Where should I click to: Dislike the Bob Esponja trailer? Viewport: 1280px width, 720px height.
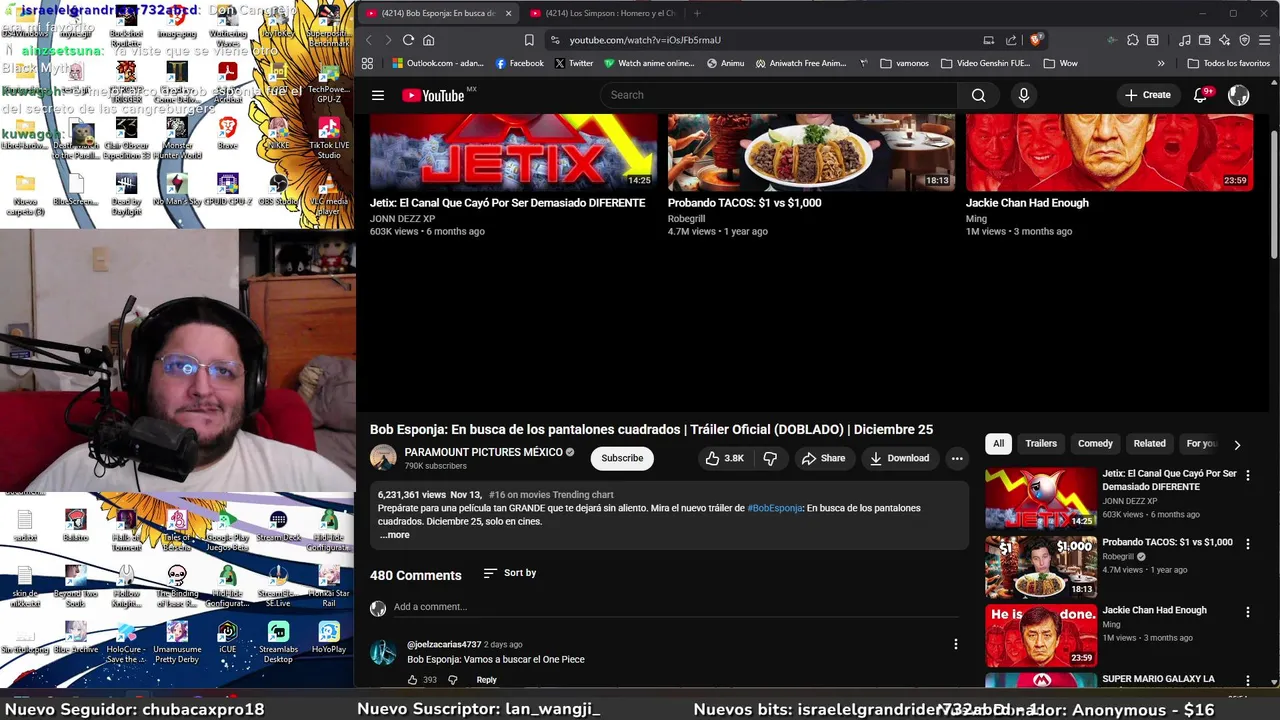click(x=770, y=458)
